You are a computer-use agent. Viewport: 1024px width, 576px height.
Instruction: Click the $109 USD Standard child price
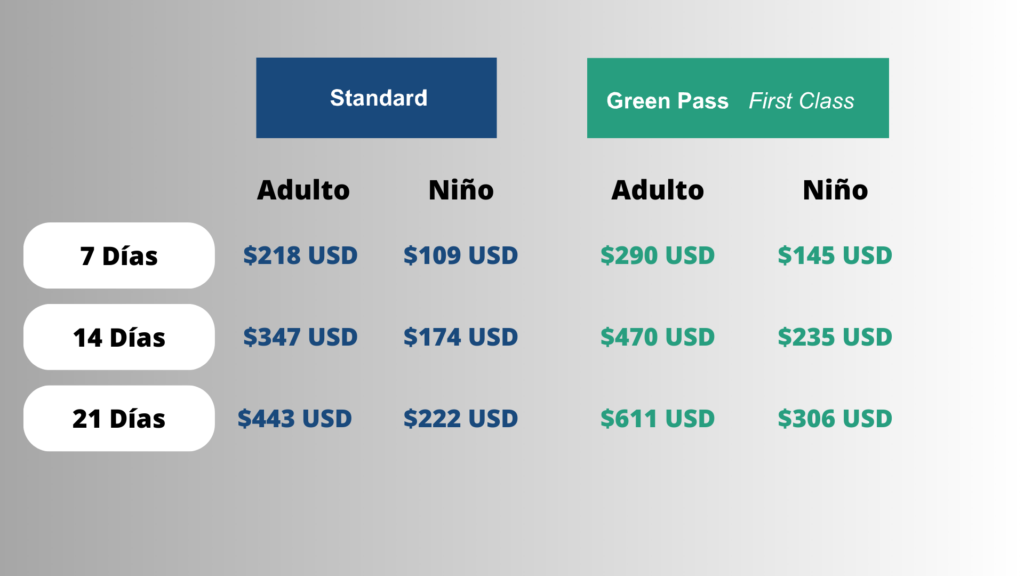tap(461, 256)
